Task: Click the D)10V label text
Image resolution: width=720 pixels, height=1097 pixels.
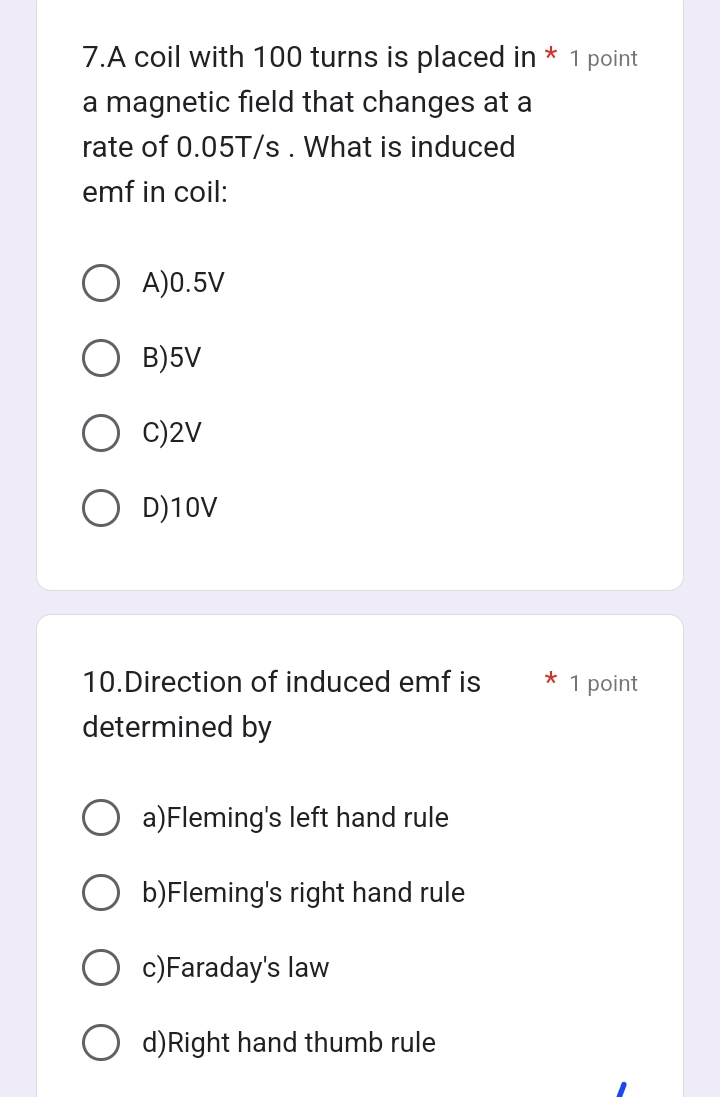Action: pyautogui.click(x=180, y=508)
